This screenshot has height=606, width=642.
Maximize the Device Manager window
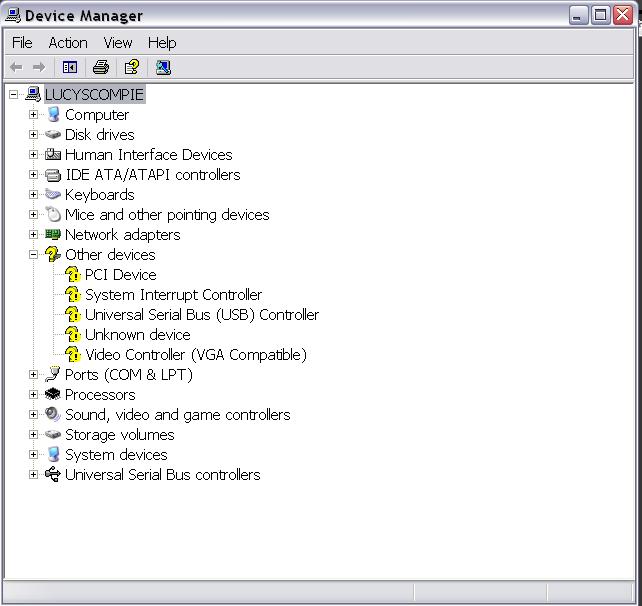point(601,16)
